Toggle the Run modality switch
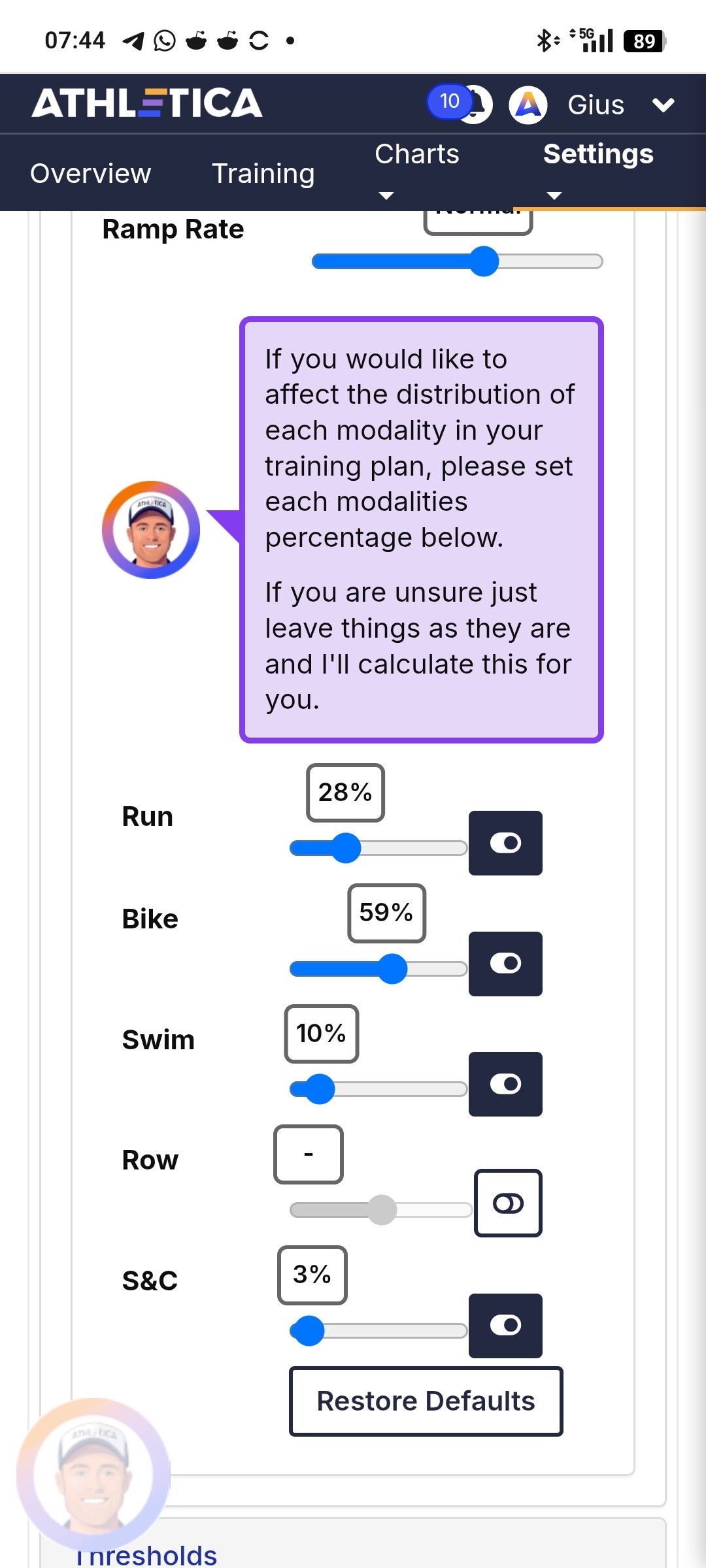Image resolution: width=706 pixels, height=1568 pixels. coord(505,843)
